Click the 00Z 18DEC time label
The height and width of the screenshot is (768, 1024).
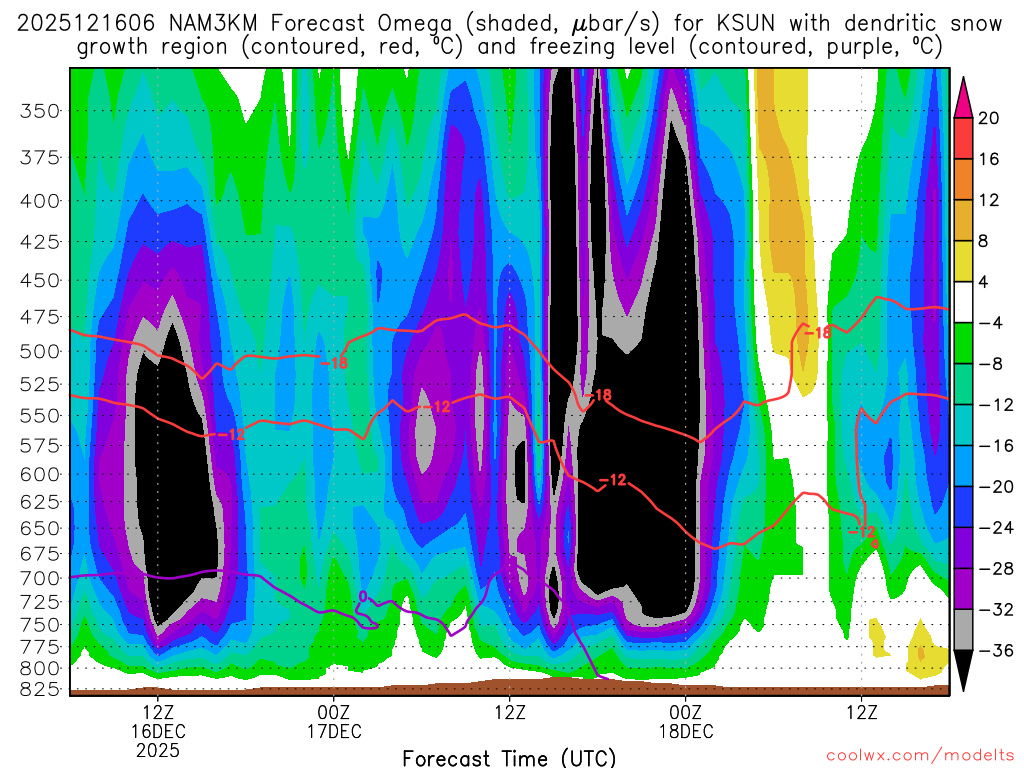[x=686, y=722]
